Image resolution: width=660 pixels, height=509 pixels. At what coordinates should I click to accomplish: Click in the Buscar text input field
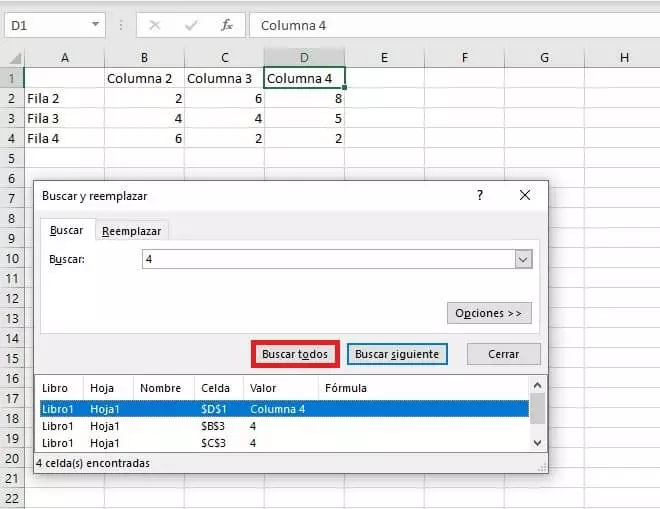pos(328,259)
